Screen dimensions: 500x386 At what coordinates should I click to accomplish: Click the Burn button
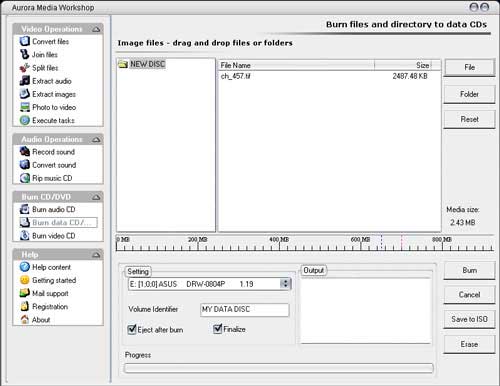pyautogui.click(x=469, y=270)
